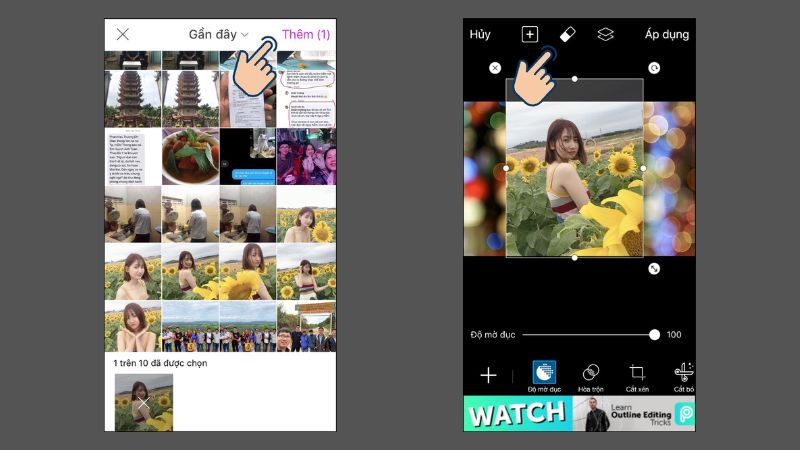
Task: Select the eraser tool
Action: tap(566, 34)
